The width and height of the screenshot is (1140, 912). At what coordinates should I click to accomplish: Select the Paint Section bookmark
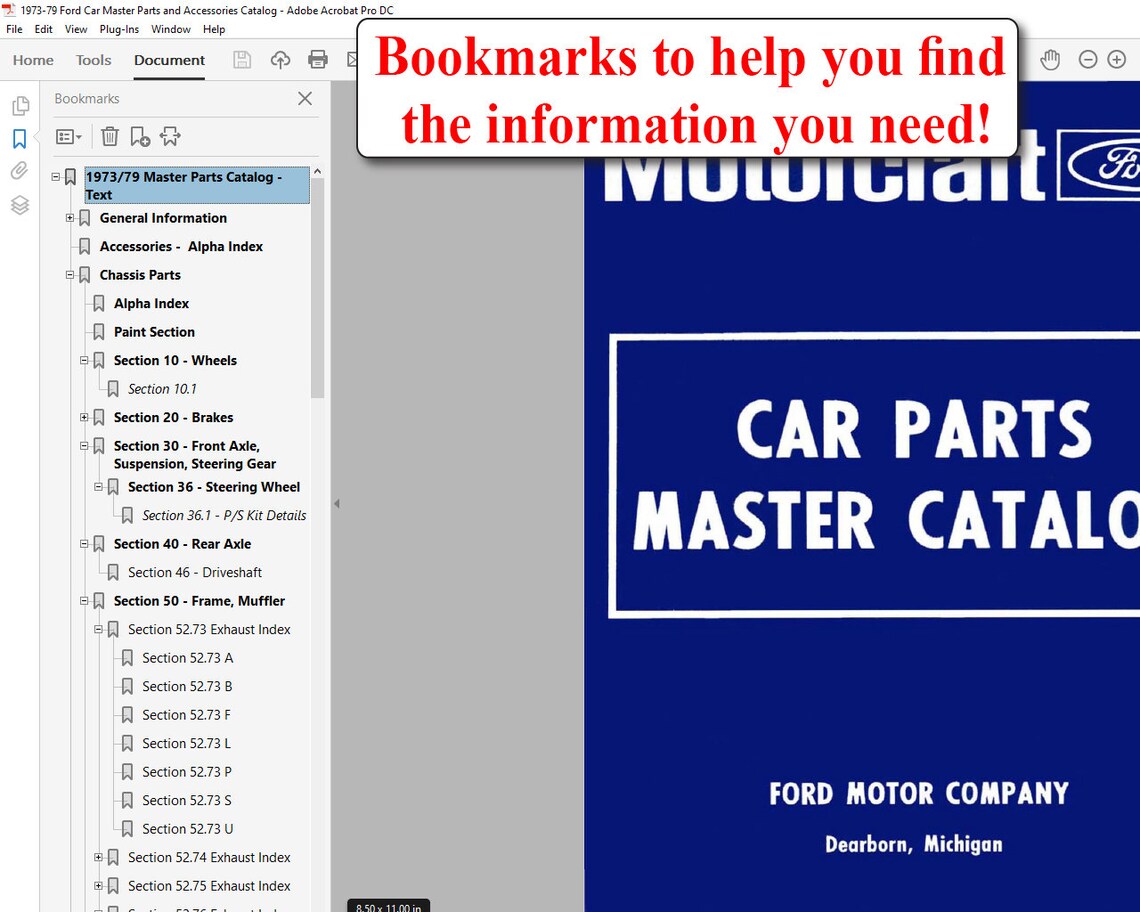point(154,331)
